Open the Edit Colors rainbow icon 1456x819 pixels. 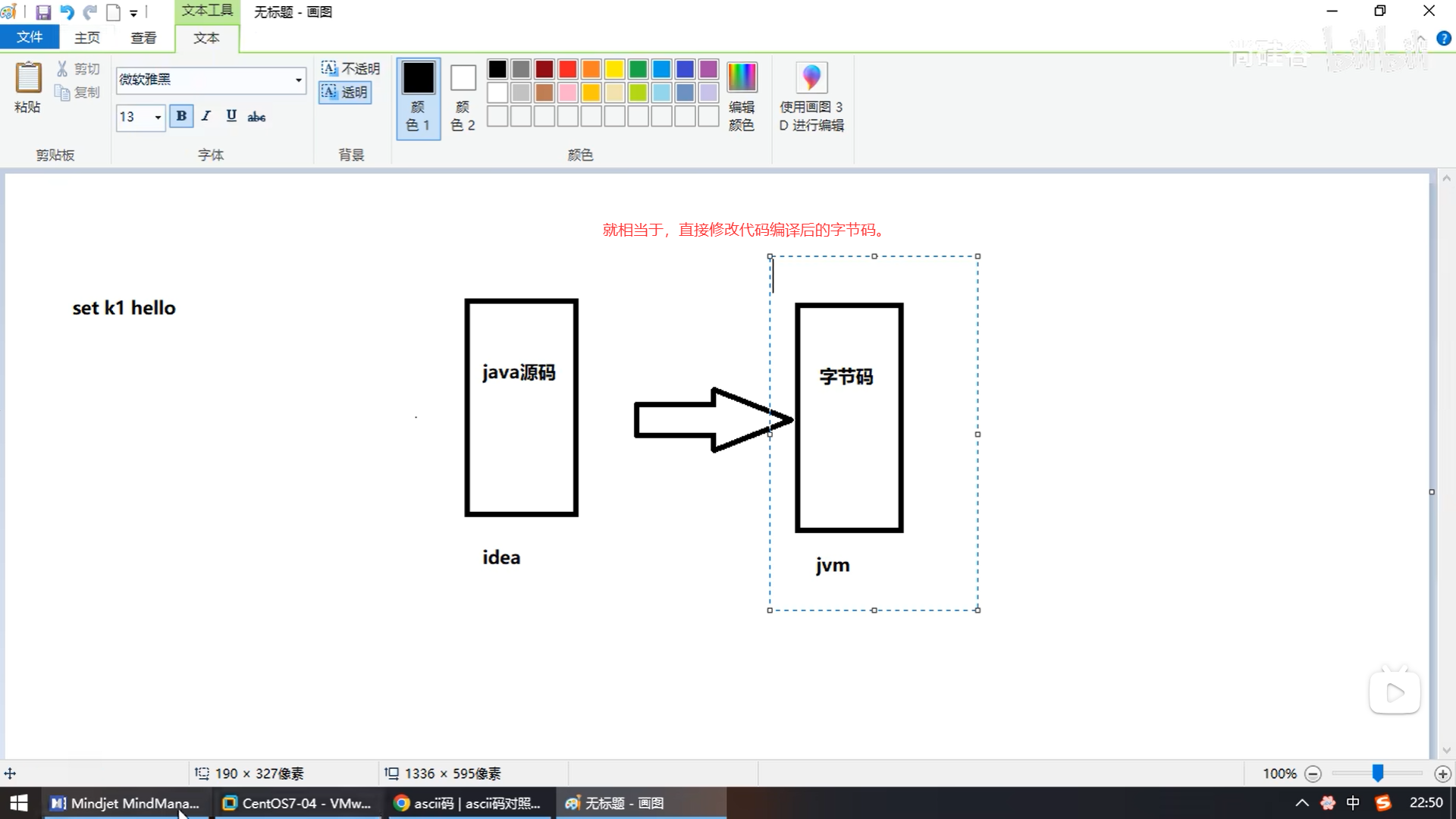[741, 78]
